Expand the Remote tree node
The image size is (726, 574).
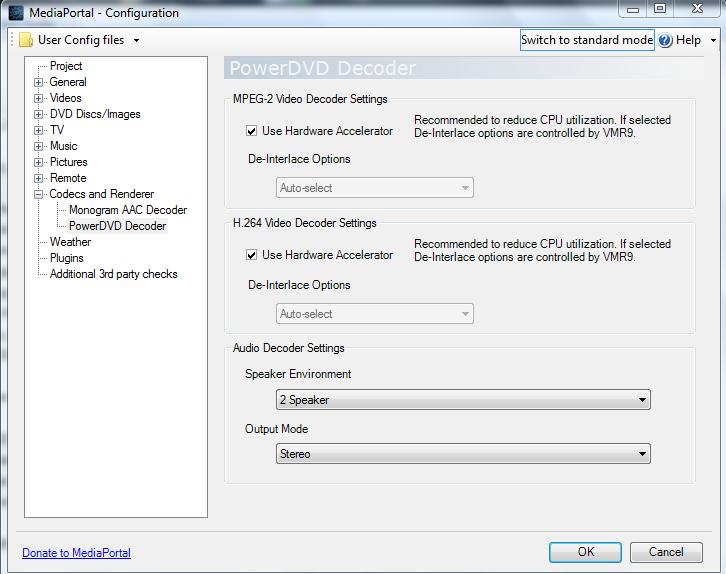(38, 178)
